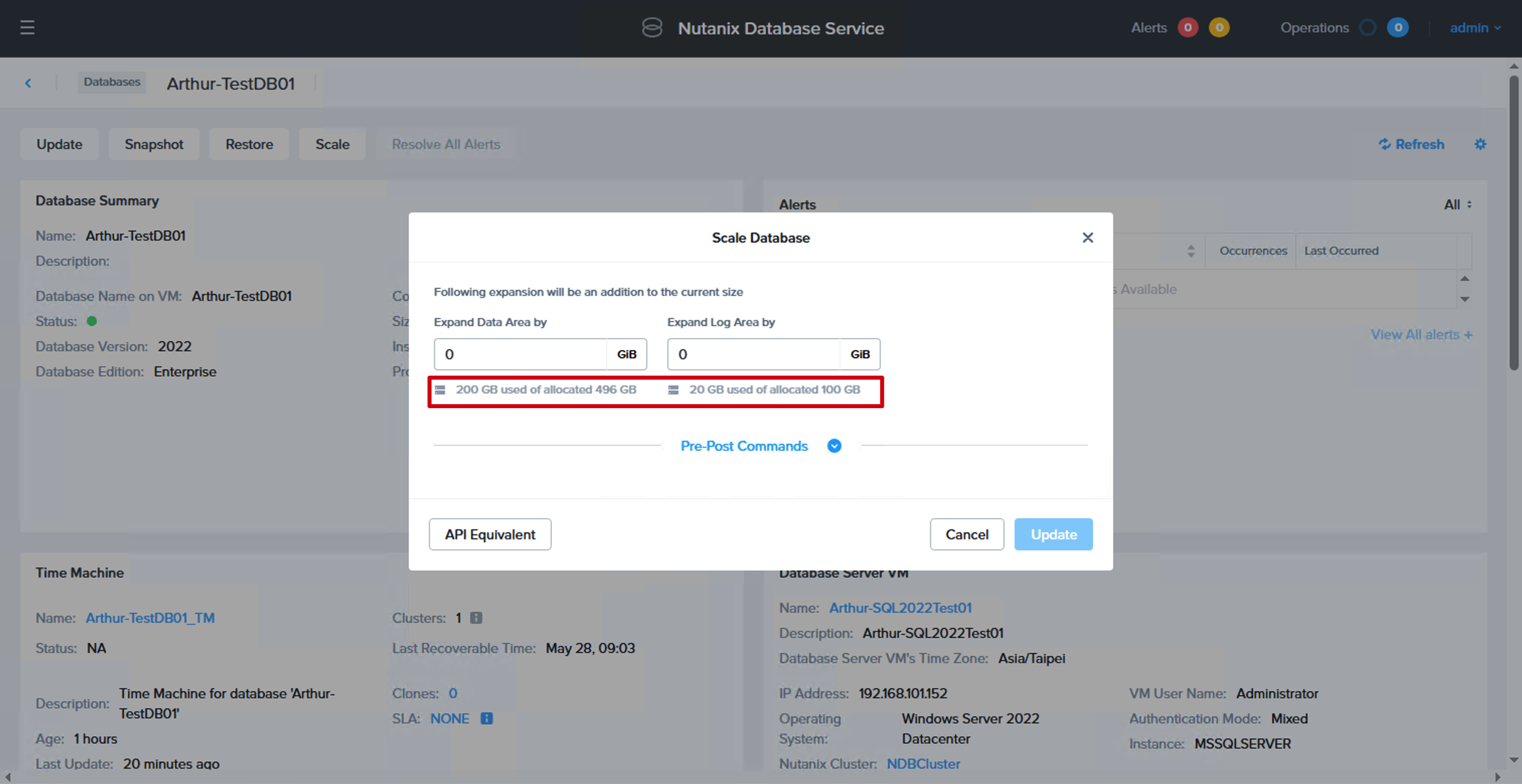The image size is (1522, 784).
Task: Click the Nutanix Database Service logo icon
Action: click(x=652, y=28)
